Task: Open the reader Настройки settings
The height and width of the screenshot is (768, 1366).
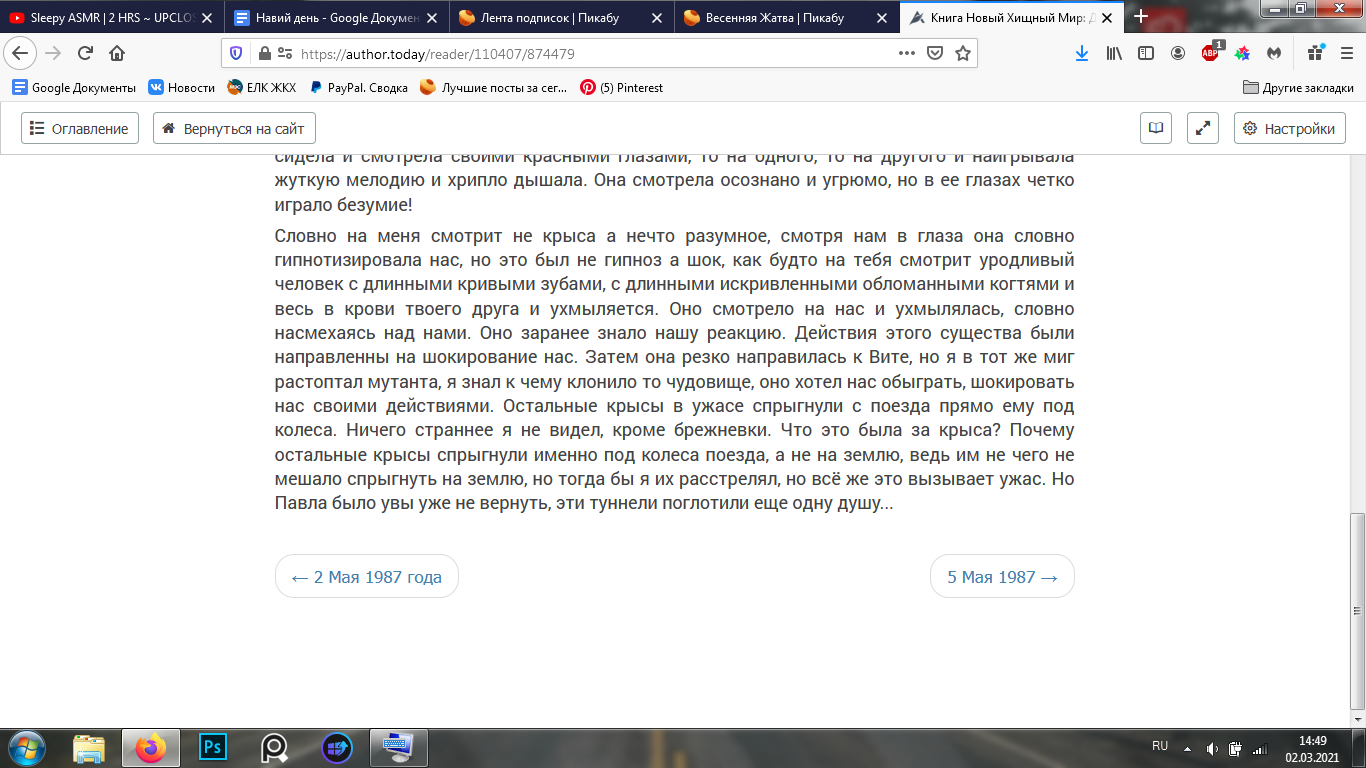Action: coord(1289,128)
